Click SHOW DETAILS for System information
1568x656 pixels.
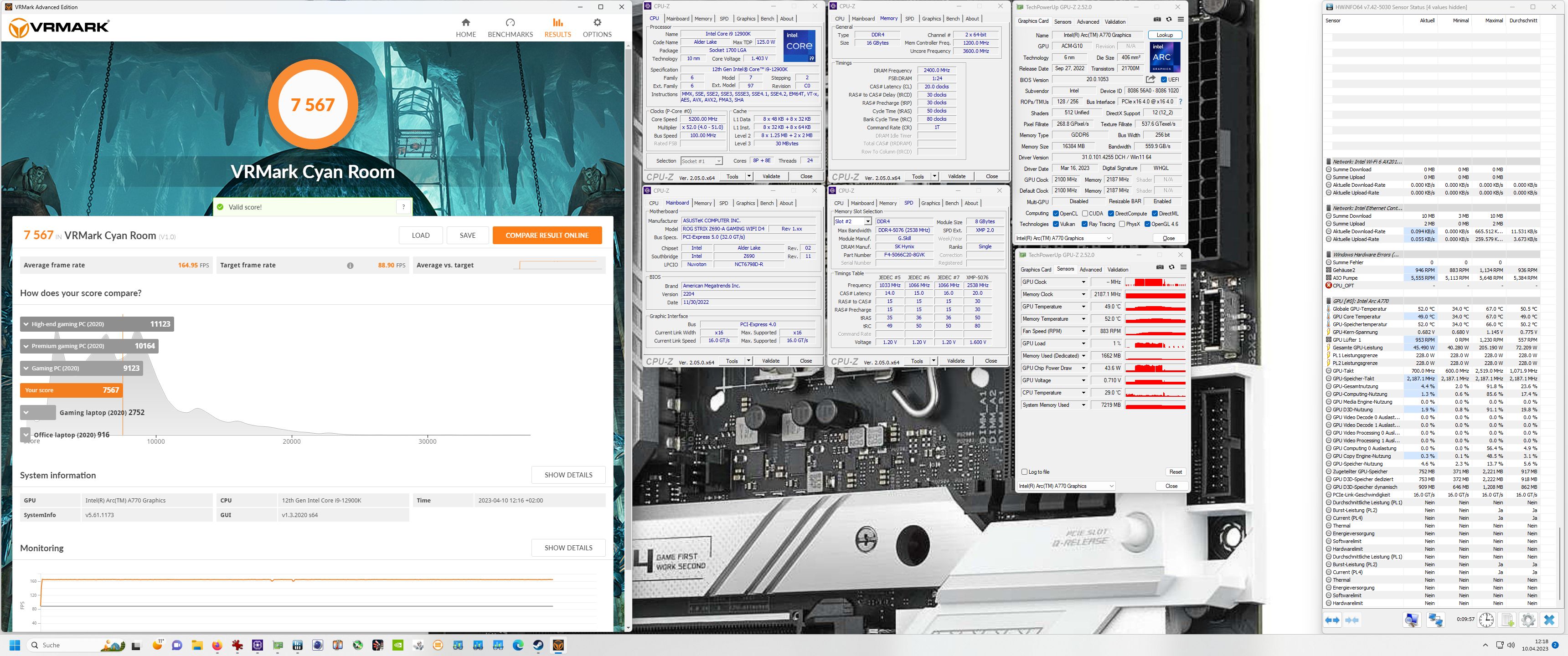tap(568, 475)
